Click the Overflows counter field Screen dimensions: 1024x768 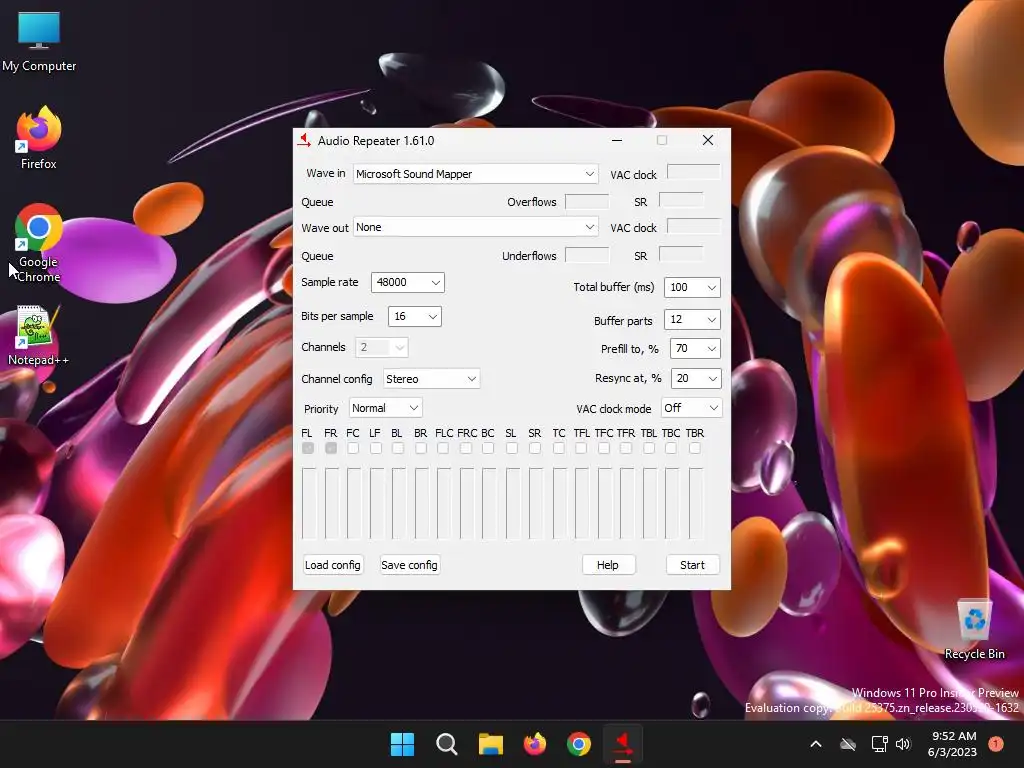[586, 202]
